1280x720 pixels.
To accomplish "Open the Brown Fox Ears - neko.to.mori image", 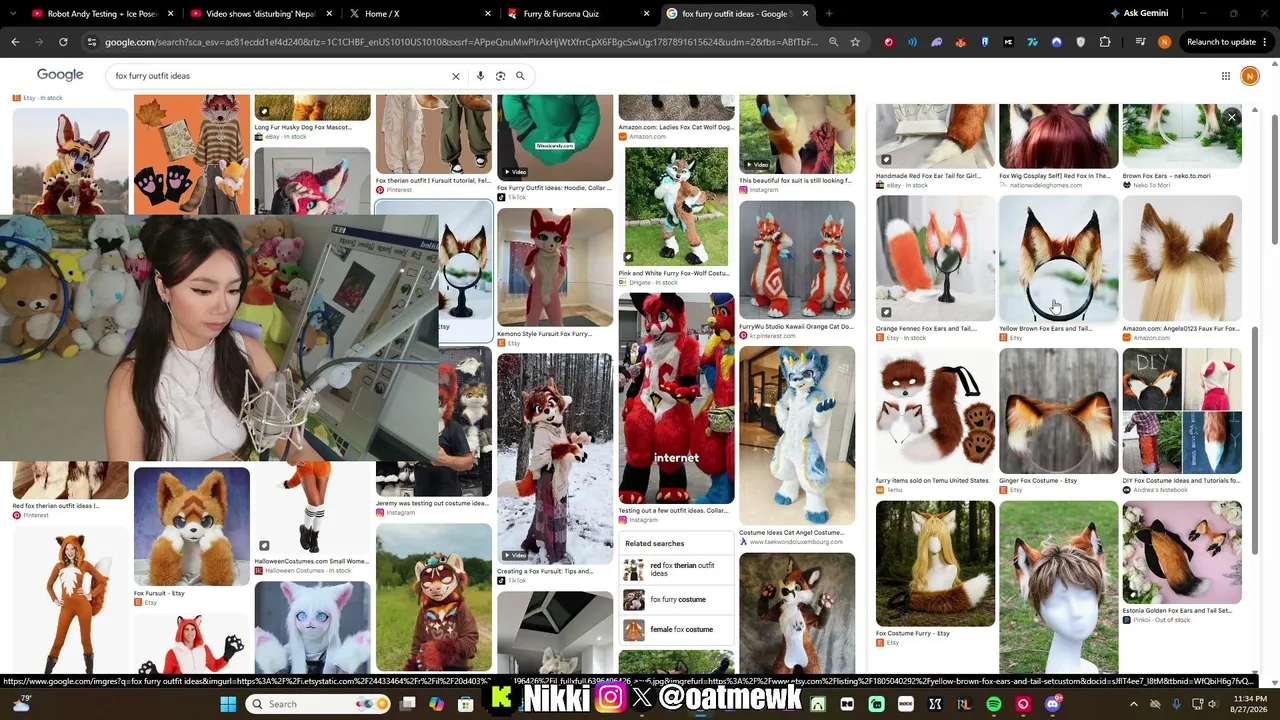I will tap(1182, 136).
